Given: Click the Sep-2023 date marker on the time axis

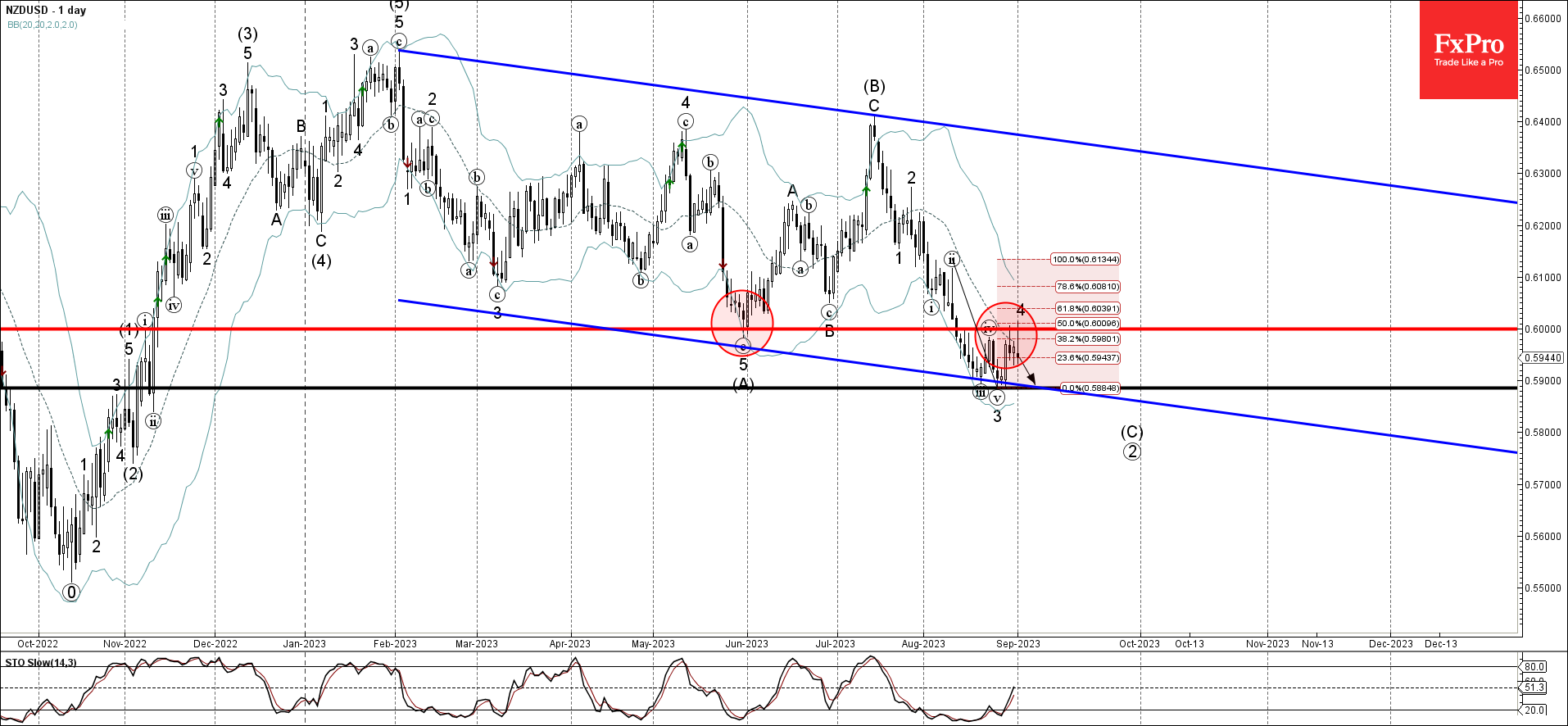Looking at the screenshot, I should tap(1018, 644).
